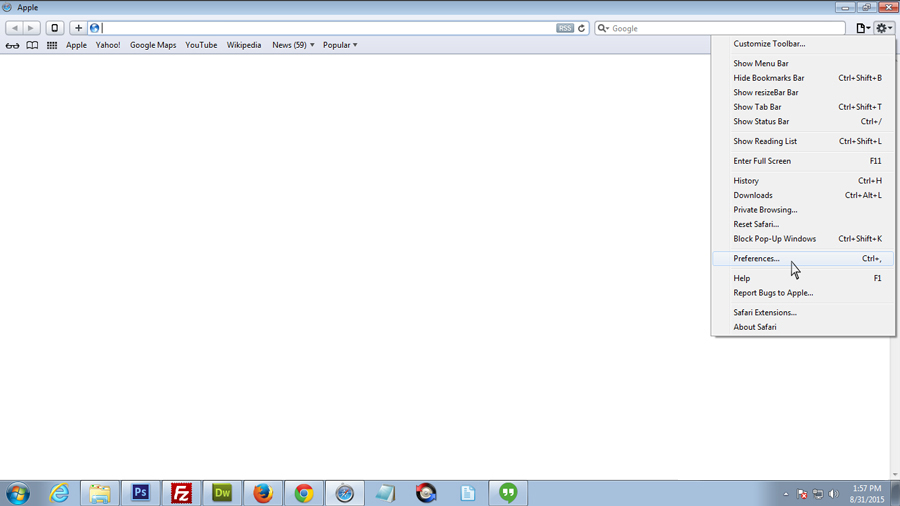Open the Yahoo! bookmark

coord(108,45)
